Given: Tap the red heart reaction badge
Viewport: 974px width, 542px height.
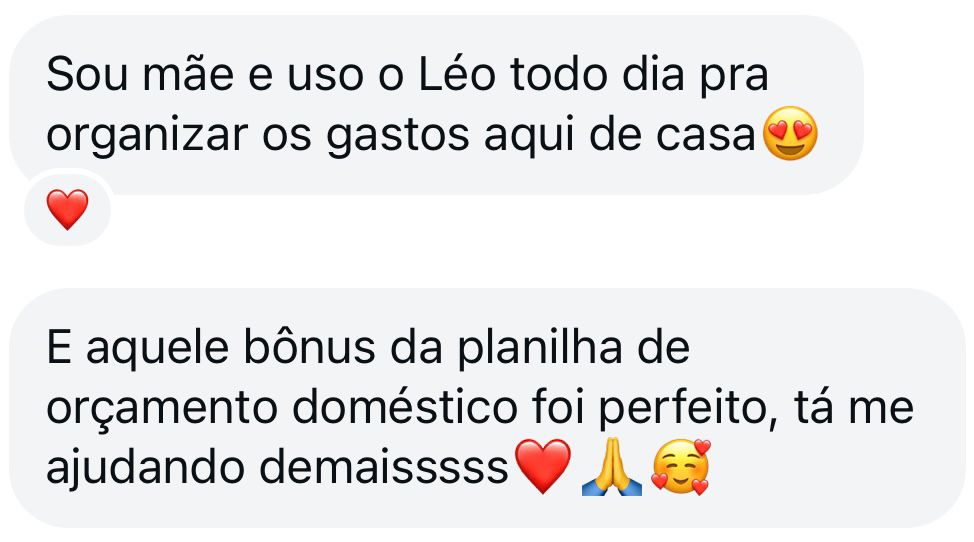Looking at the screenshot, I should (68, 210).
